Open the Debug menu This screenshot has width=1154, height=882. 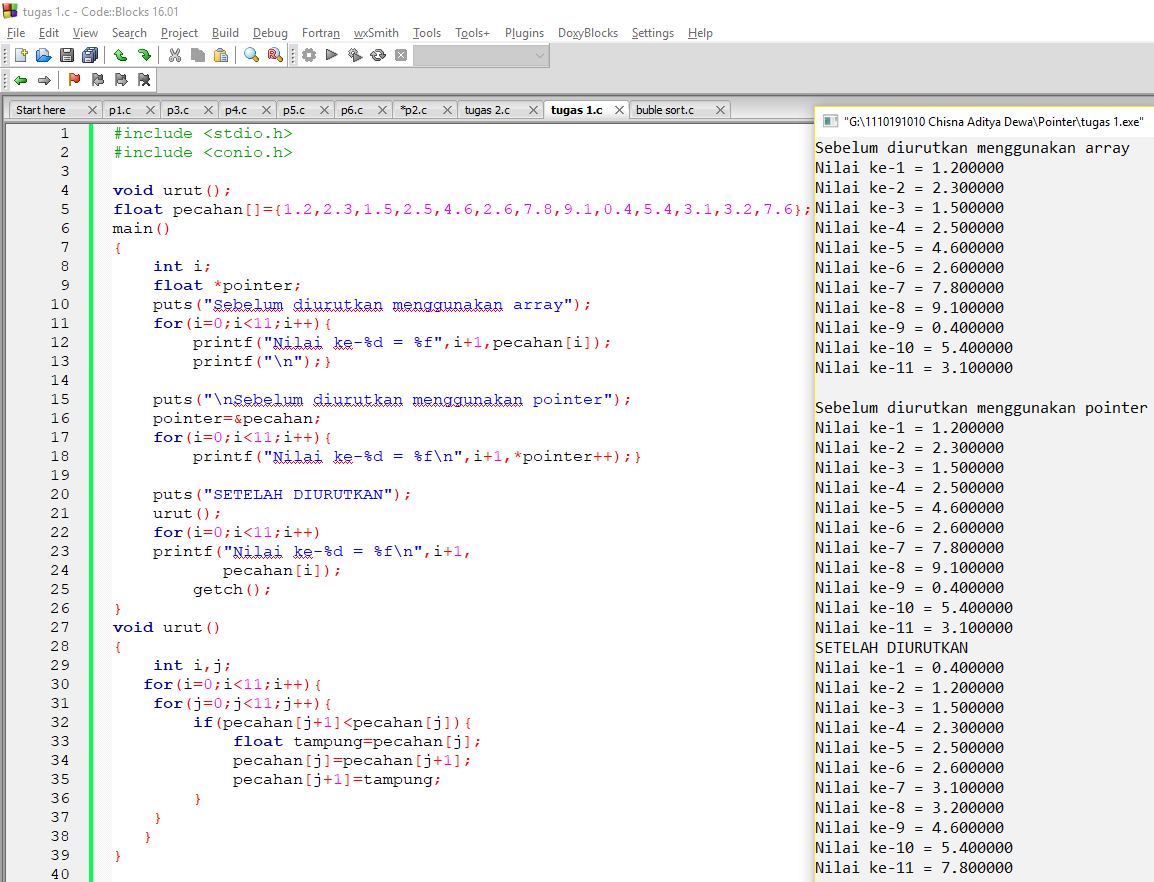pos(270,33)
